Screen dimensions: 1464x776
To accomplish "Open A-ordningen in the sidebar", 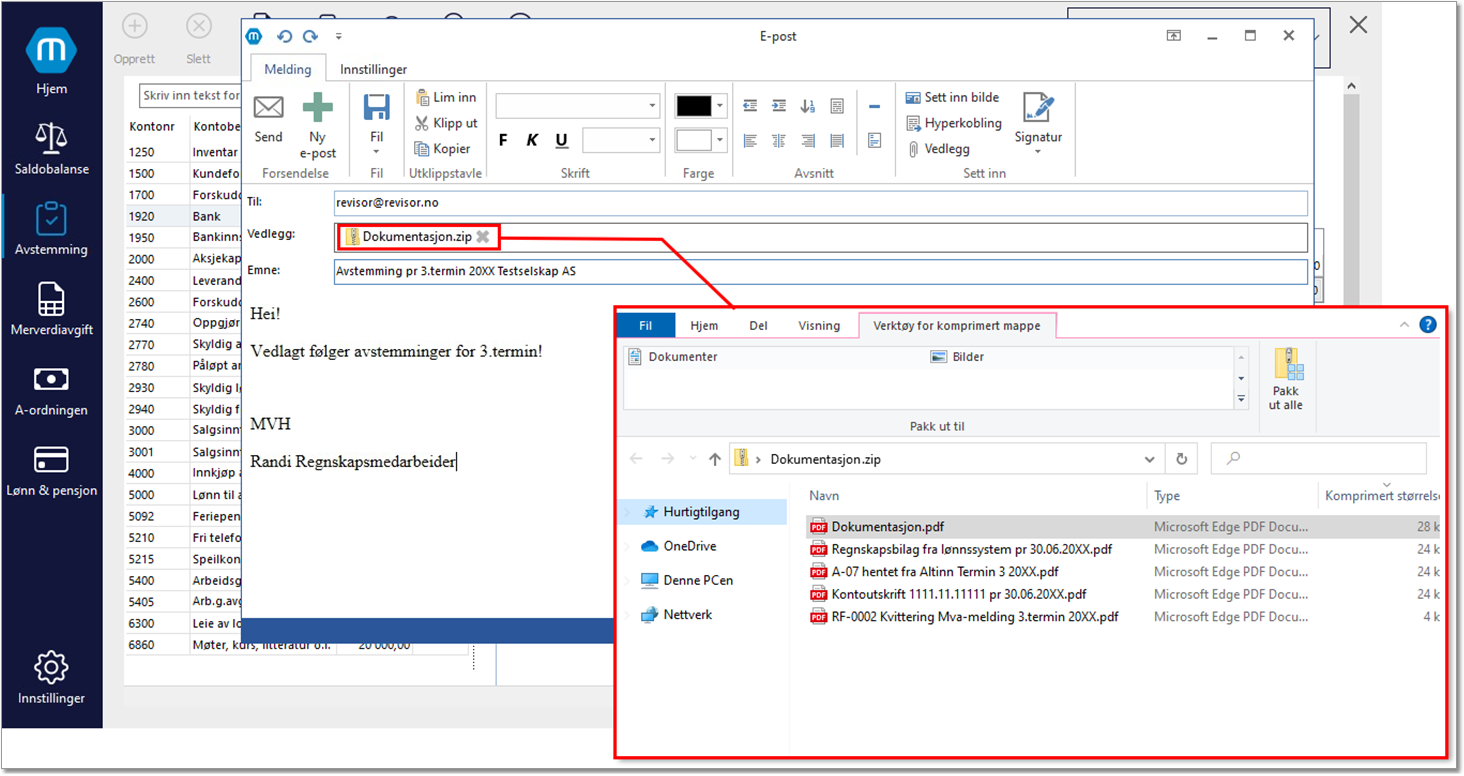I will (x=51, y=389).
